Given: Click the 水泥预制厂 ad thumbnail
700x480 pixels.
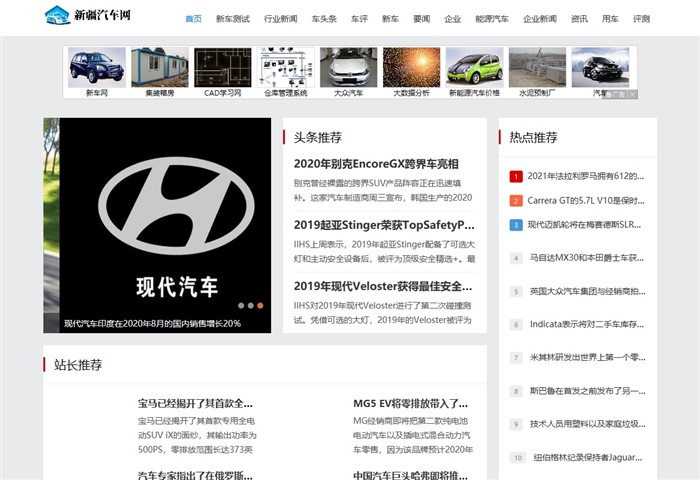Looking at the screenshot, I should [x=538, y=67].
